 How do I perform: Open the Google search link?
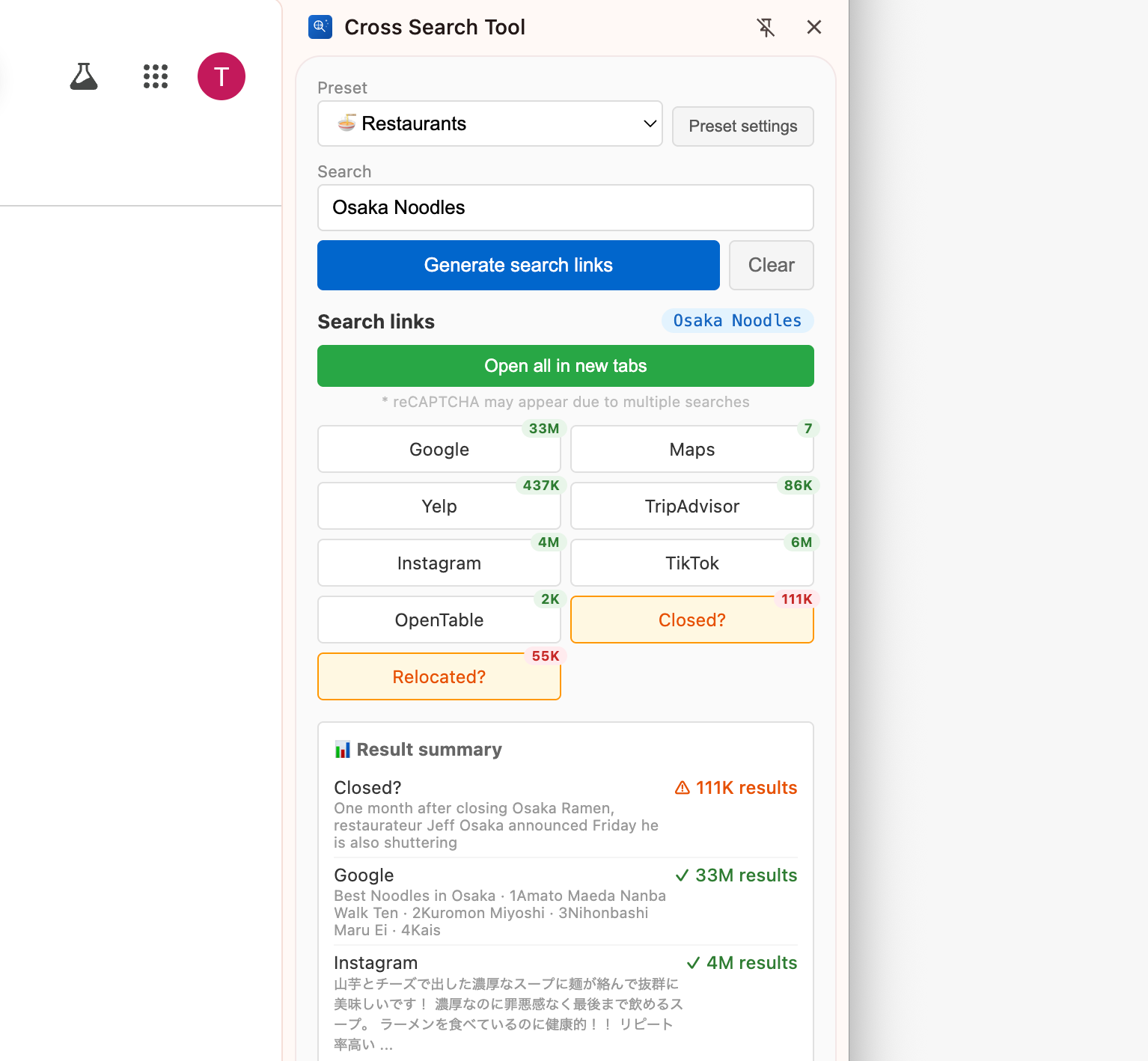point(439,450)
